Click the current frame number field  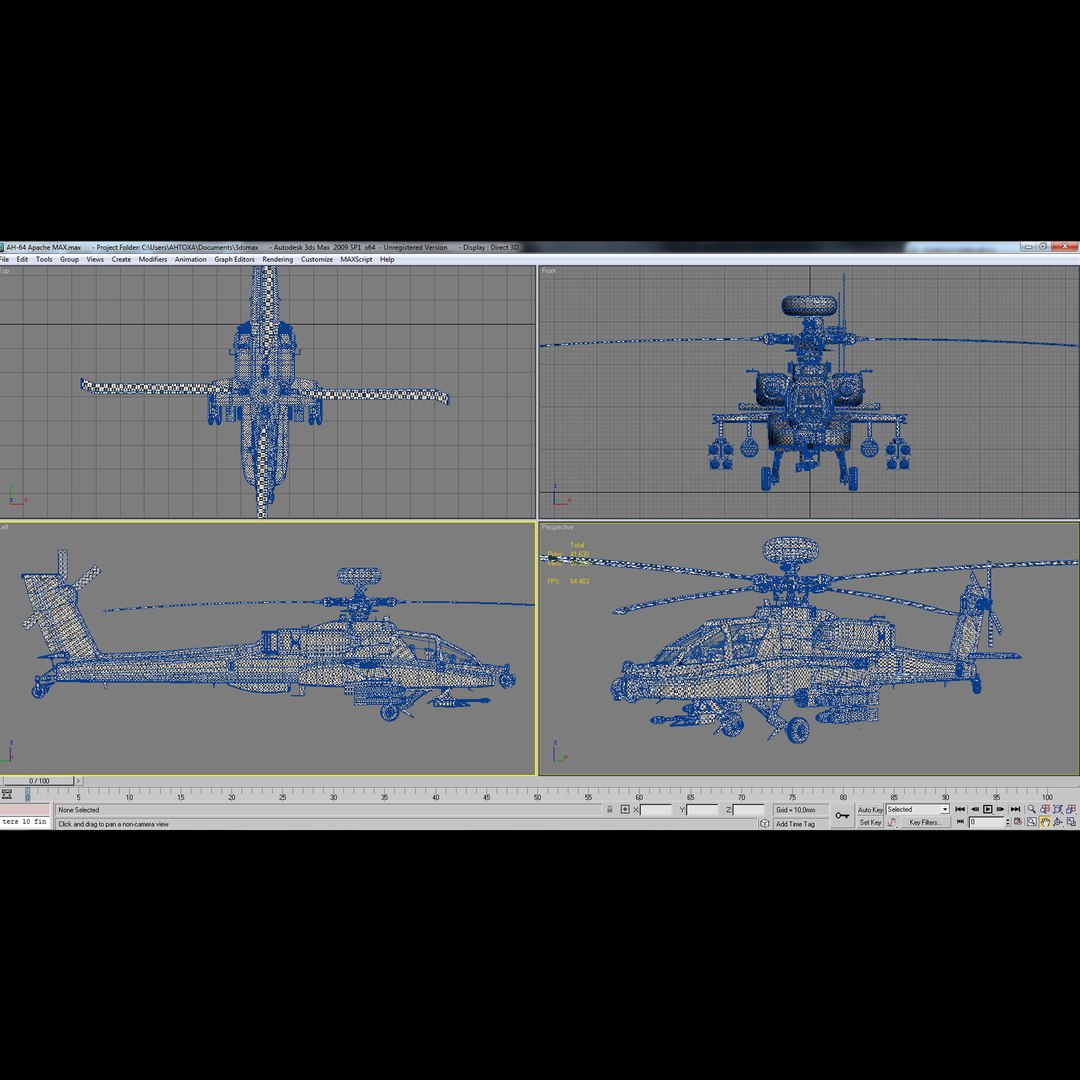coord(986,822)
